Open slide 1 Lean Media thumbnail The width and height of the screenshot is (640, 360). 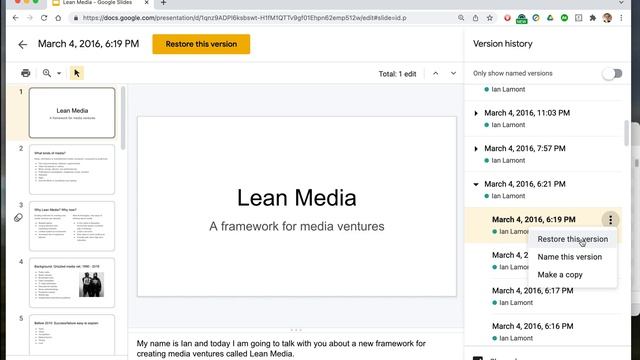(x=72, y=113)
